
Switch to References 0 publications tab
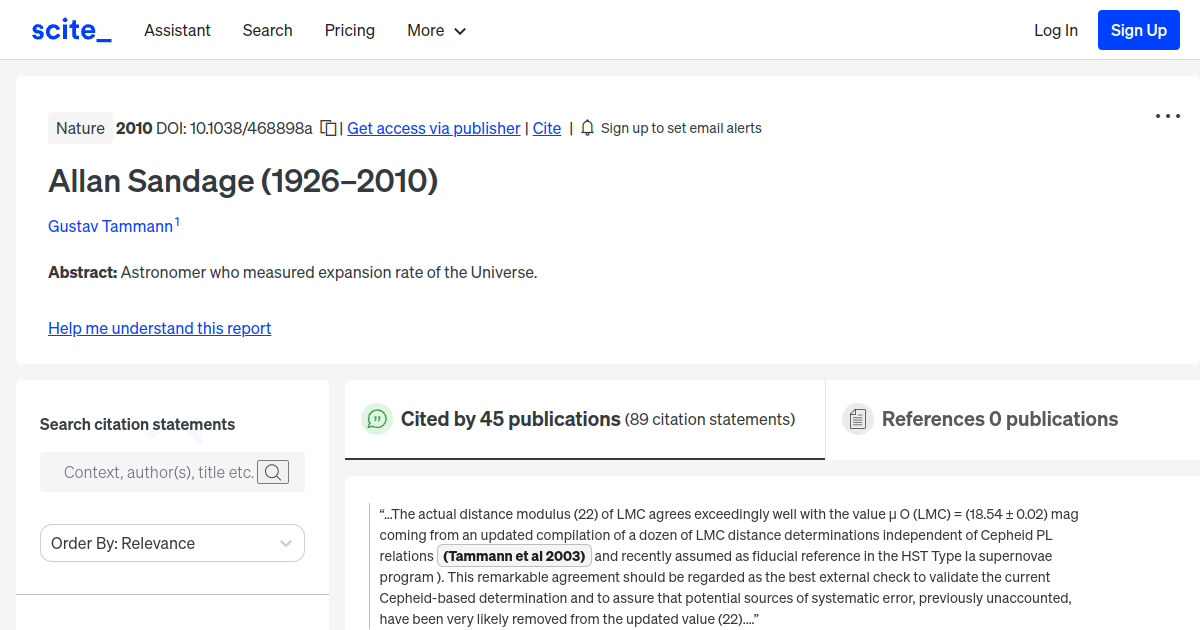(x=999, y=419)
